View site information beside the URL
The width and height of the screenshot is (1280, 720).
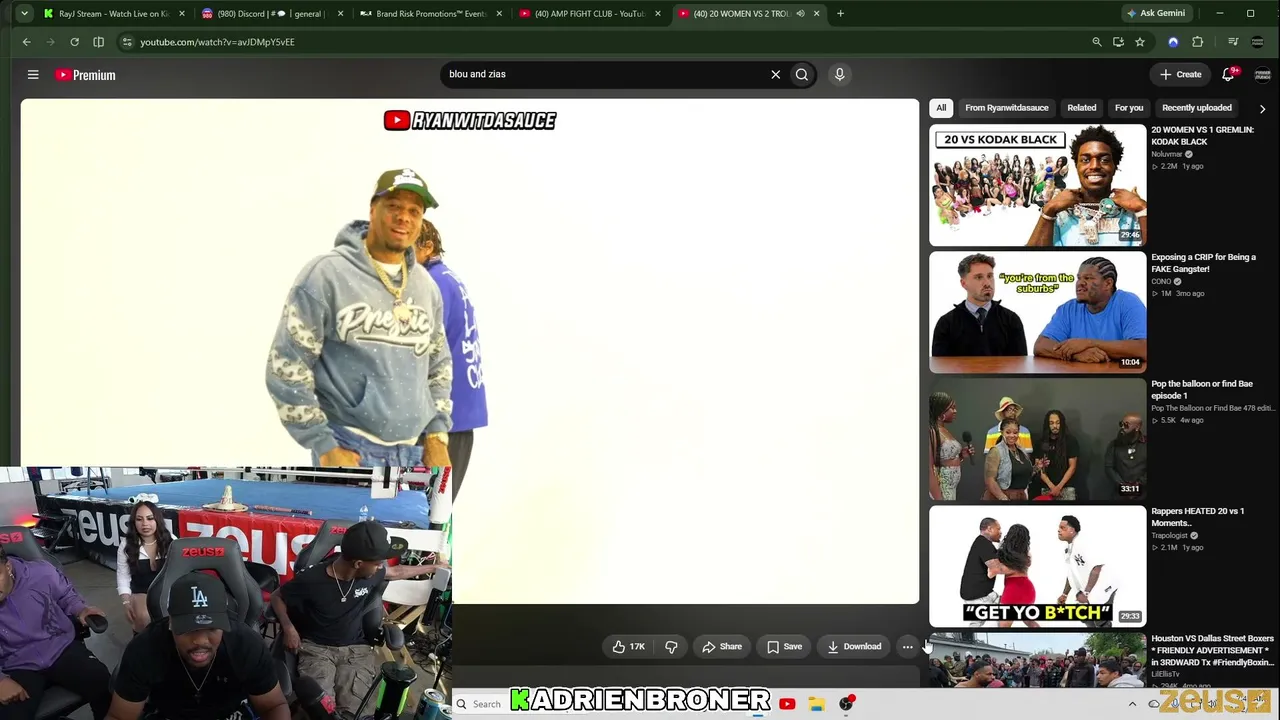coord(126,42)
